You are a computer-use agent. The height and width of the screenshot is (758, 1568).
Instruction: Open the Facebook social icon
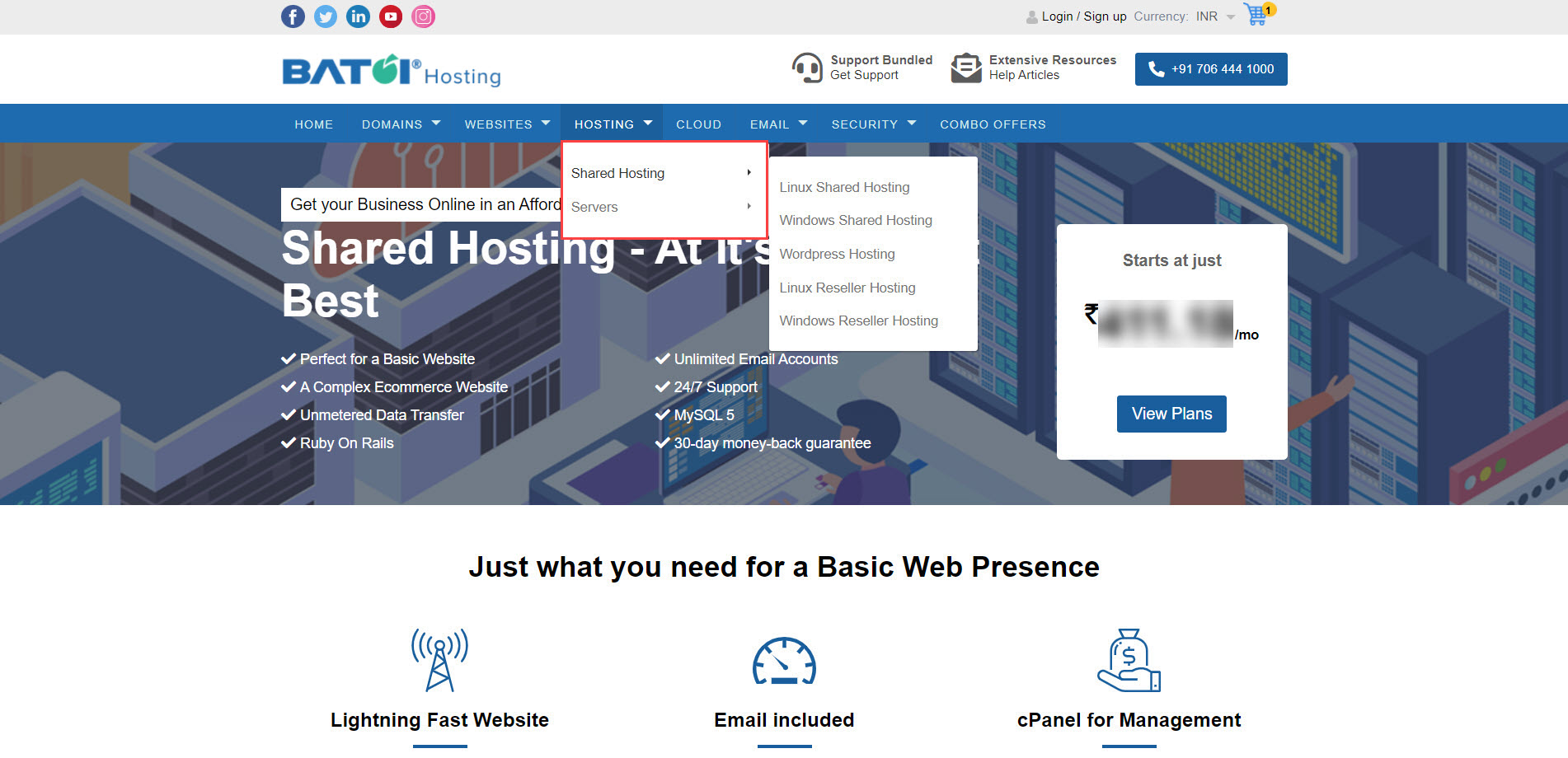tap(293, 16)
